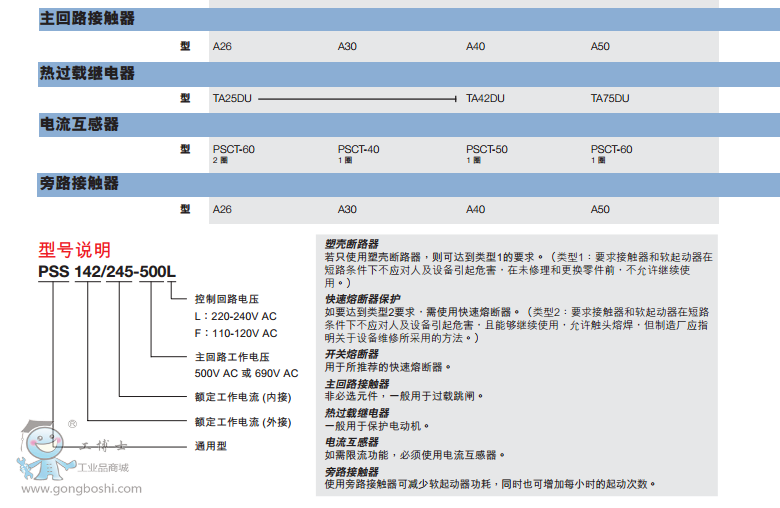Click the PSCT-50 current transformer entry
This screenshot has height=508, width=780.
pyautogui.click(x=486, y=149)
